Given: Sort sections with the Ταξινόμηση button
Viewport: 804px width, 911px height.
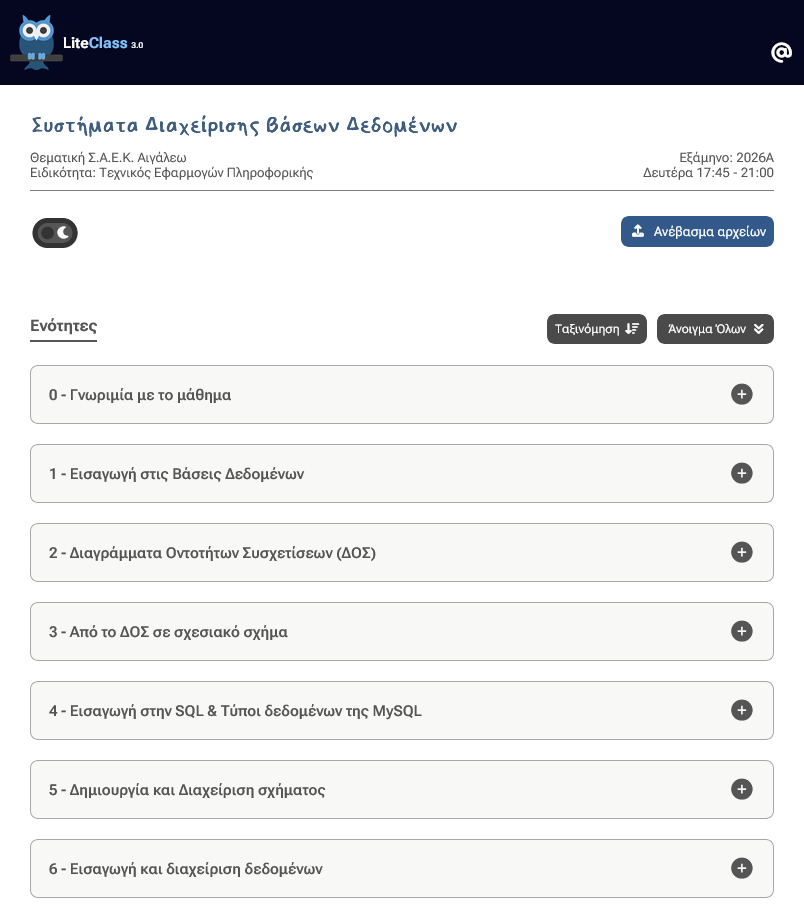Looking at the screenshot, I should pos(597,329).
